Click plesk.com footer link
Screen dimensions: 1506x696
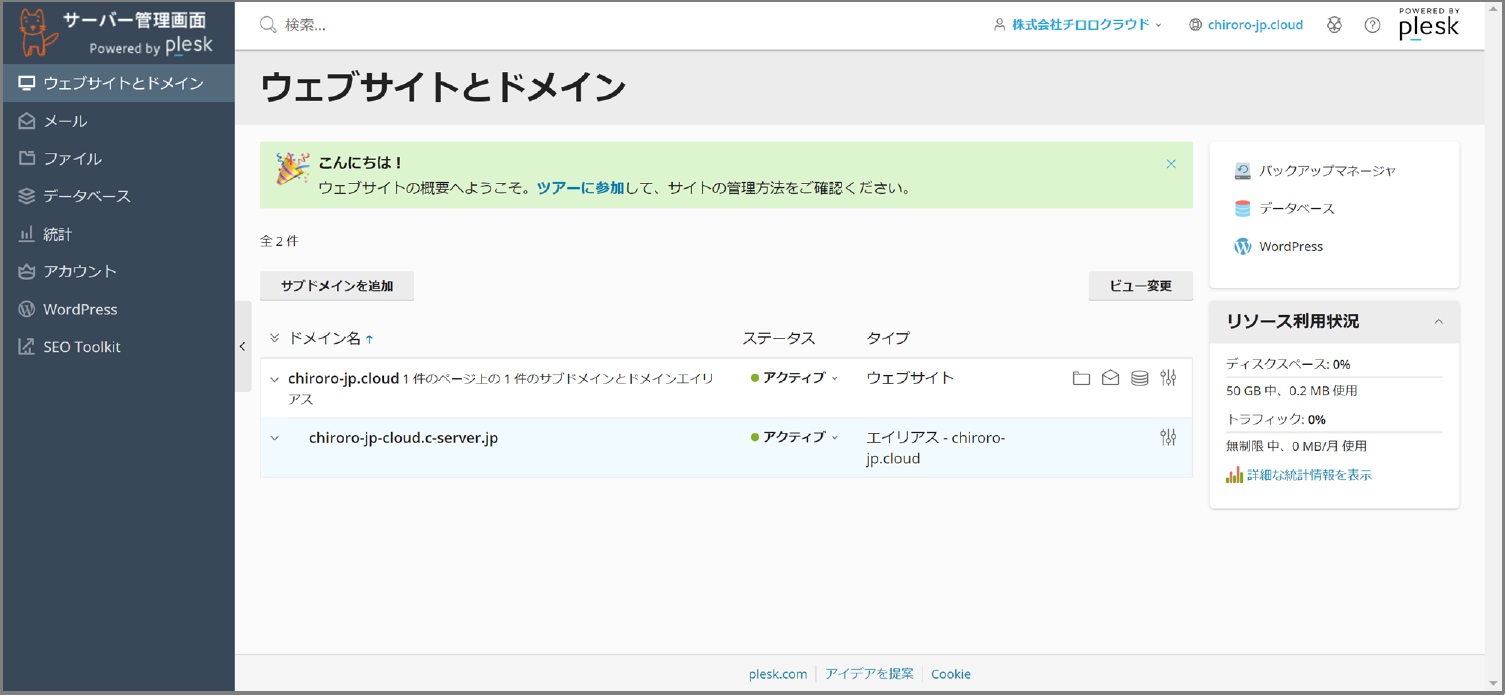[x=778, y=674]
